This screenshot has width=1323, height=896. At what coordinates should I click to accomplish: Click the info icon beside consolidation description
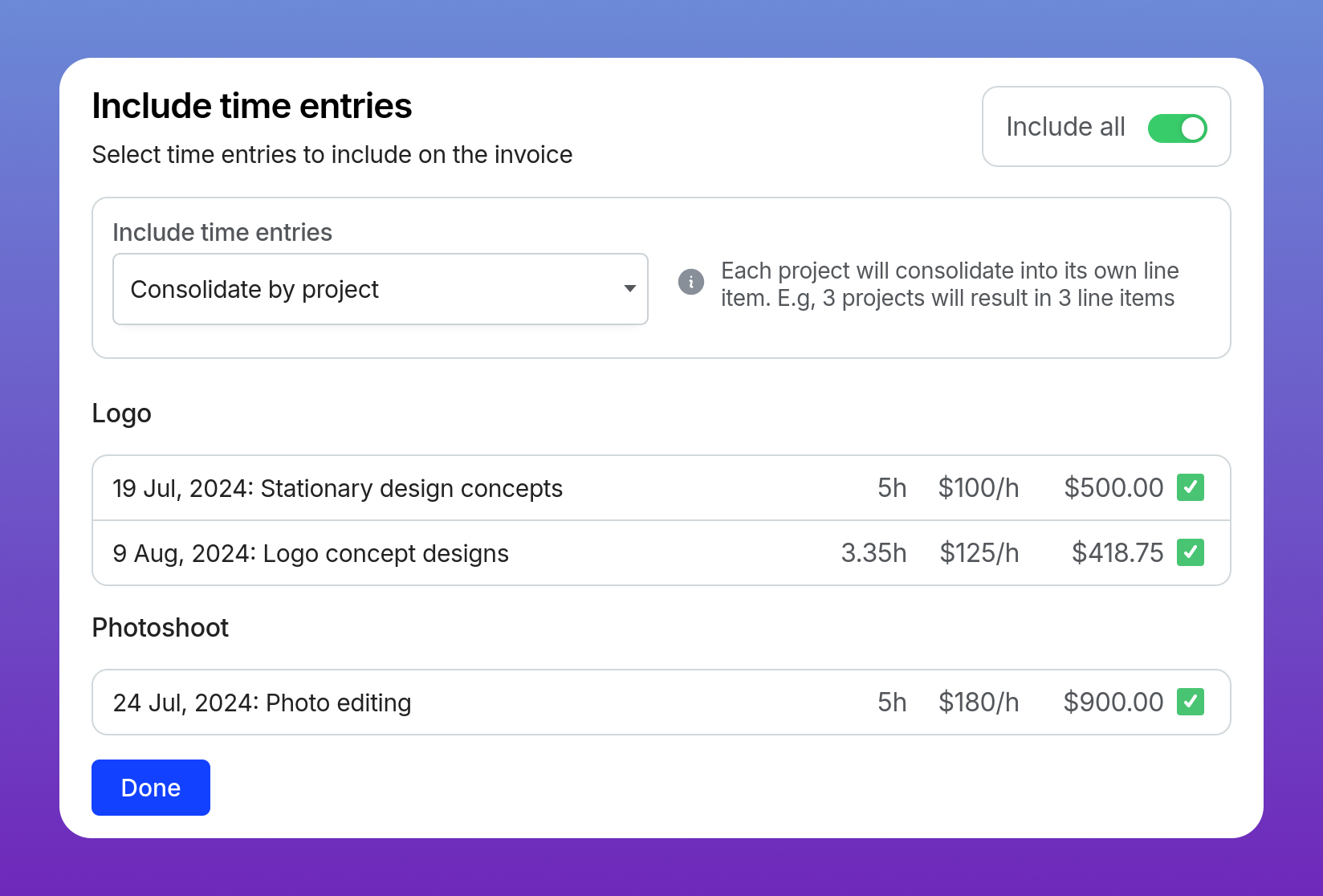[x=691, y=282]
